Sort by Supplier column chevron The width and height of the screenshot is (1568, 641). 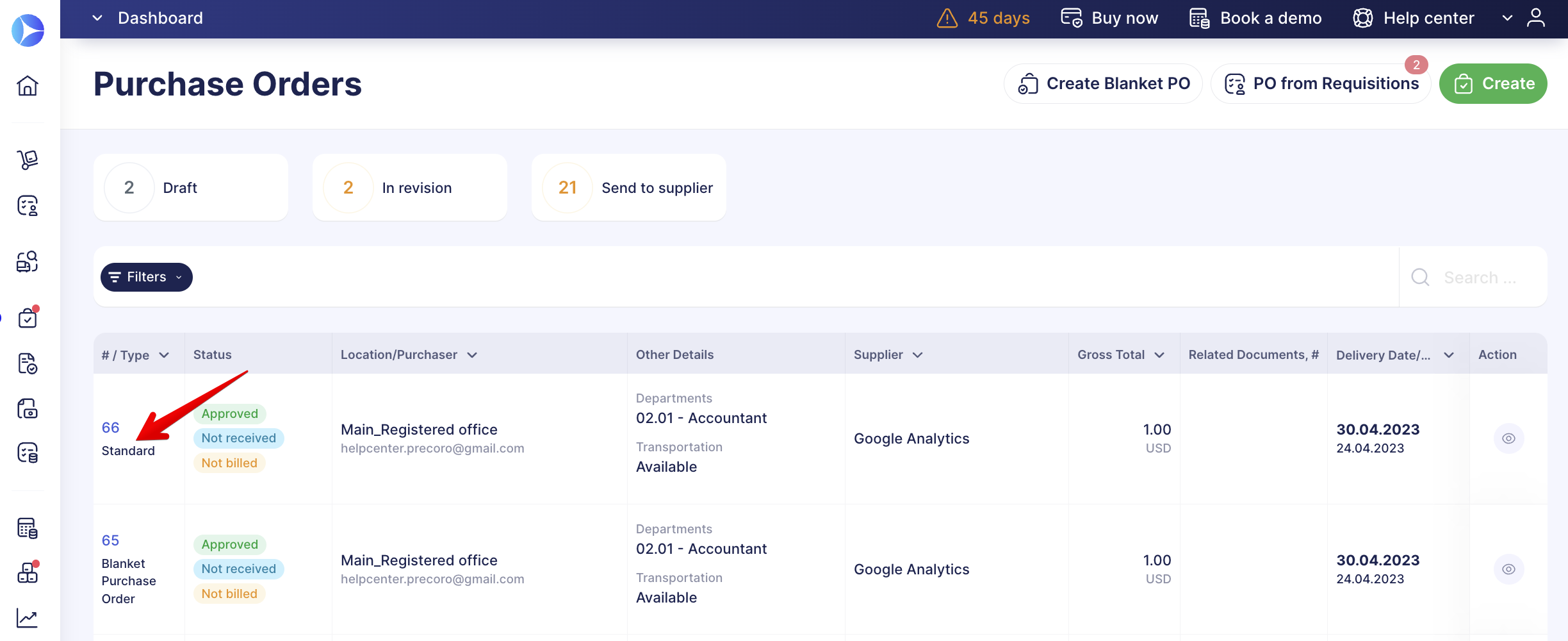[x=917, y=355]
